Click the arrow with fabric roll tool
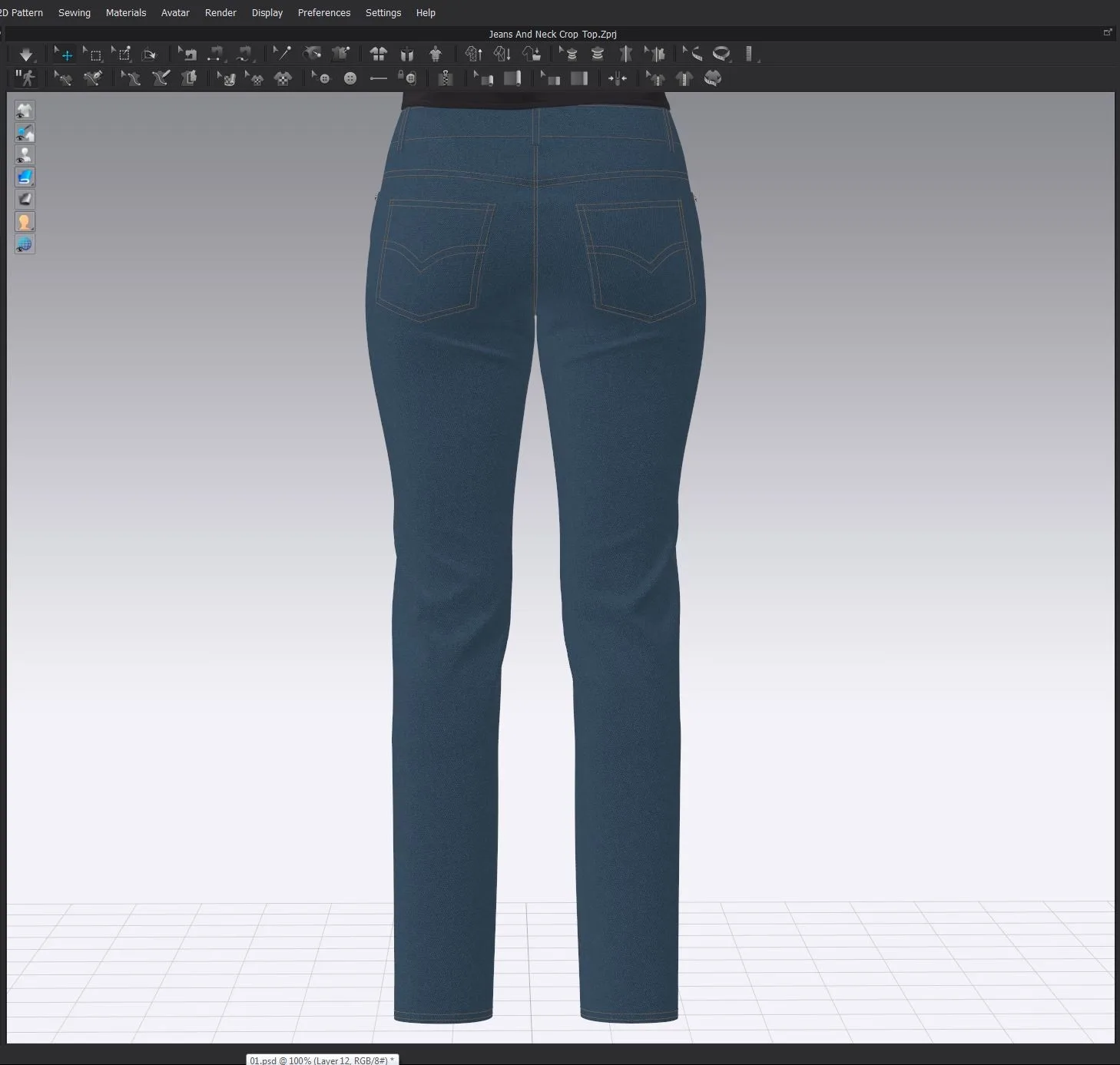This screenshot has width=1120, height=1065. click(x=483, y=78)
